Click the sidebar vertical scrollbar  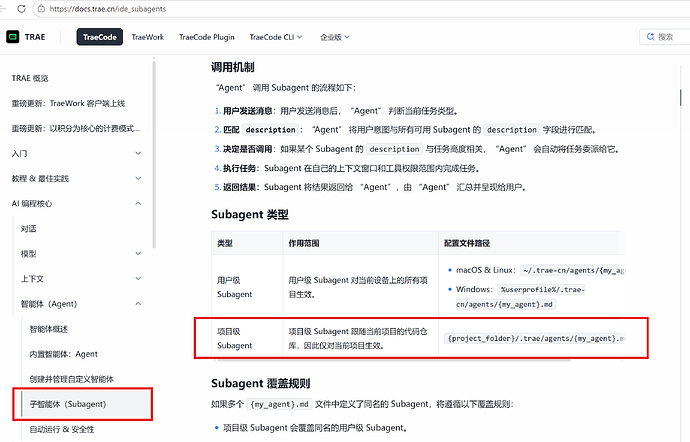[x=154, y=154]
